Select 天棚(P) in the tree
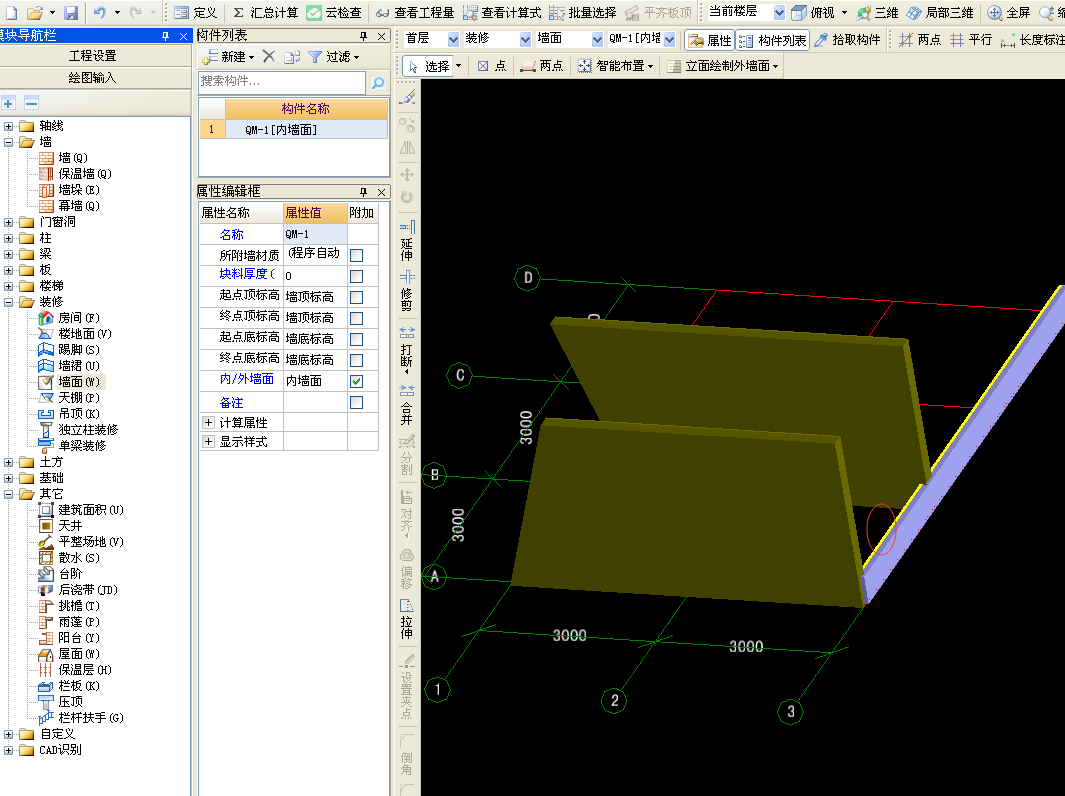 click(x=69, y=398)
